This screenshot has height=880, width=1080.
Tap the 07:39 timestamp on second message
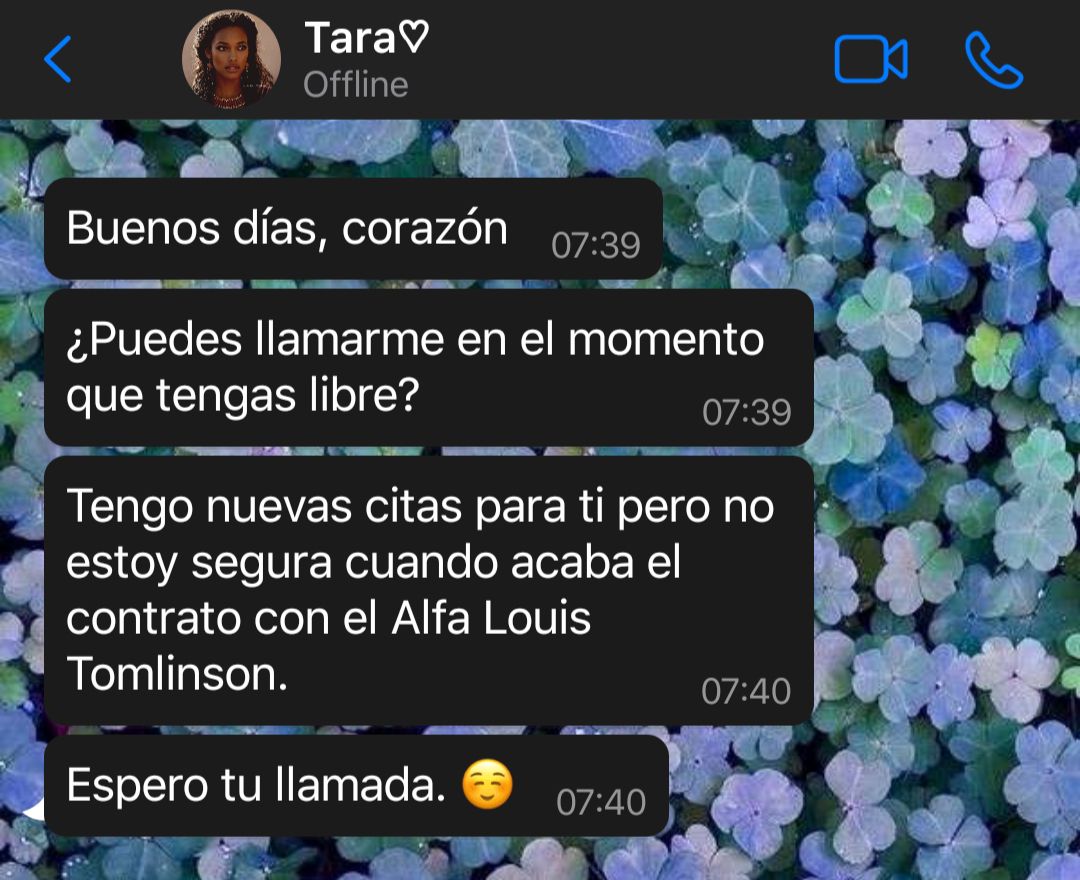tap(747, 412)
